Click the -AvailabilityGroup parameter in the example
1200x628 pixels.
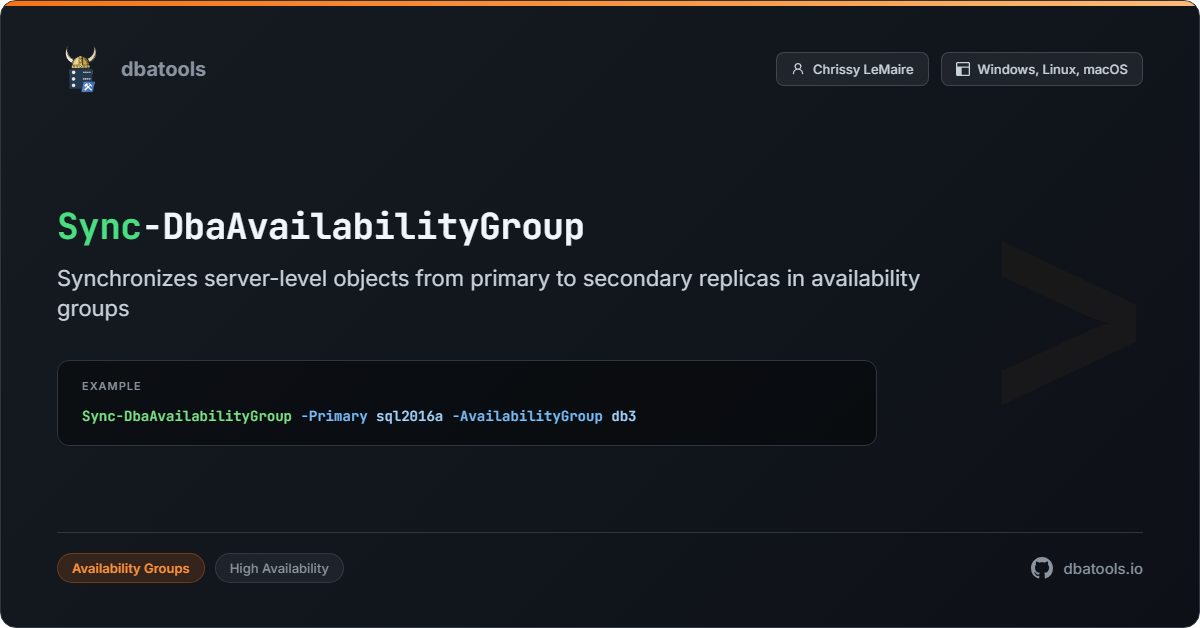pyautogui.click(x=527, y=416)
